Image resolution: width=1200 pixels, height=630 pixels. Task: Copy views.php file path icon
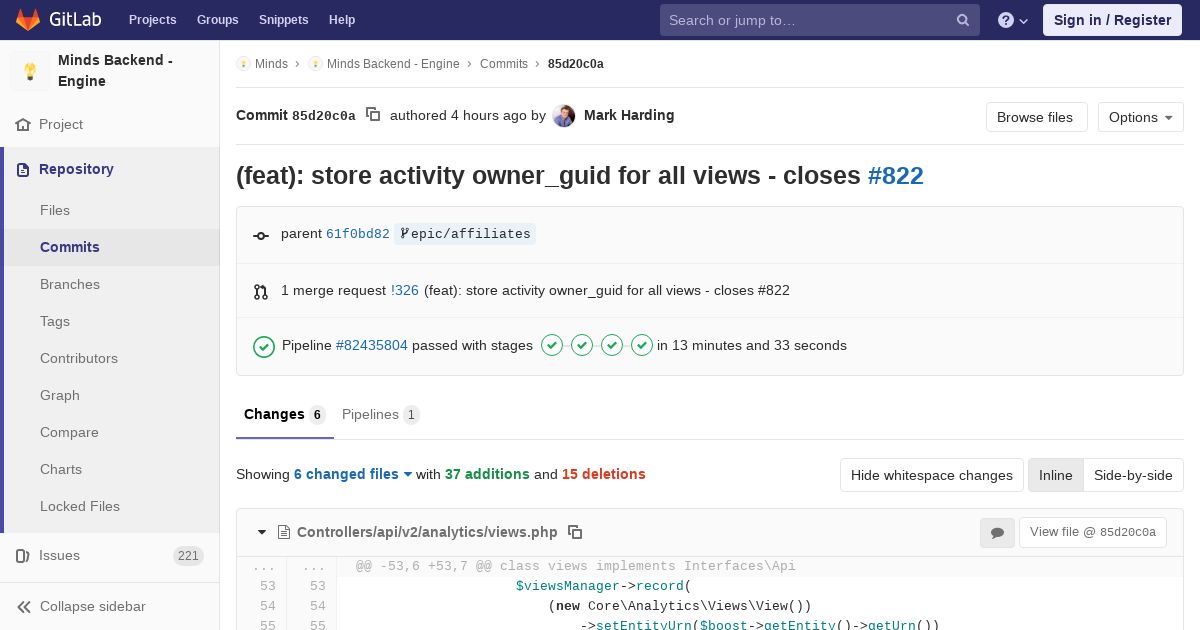[575, 532]
